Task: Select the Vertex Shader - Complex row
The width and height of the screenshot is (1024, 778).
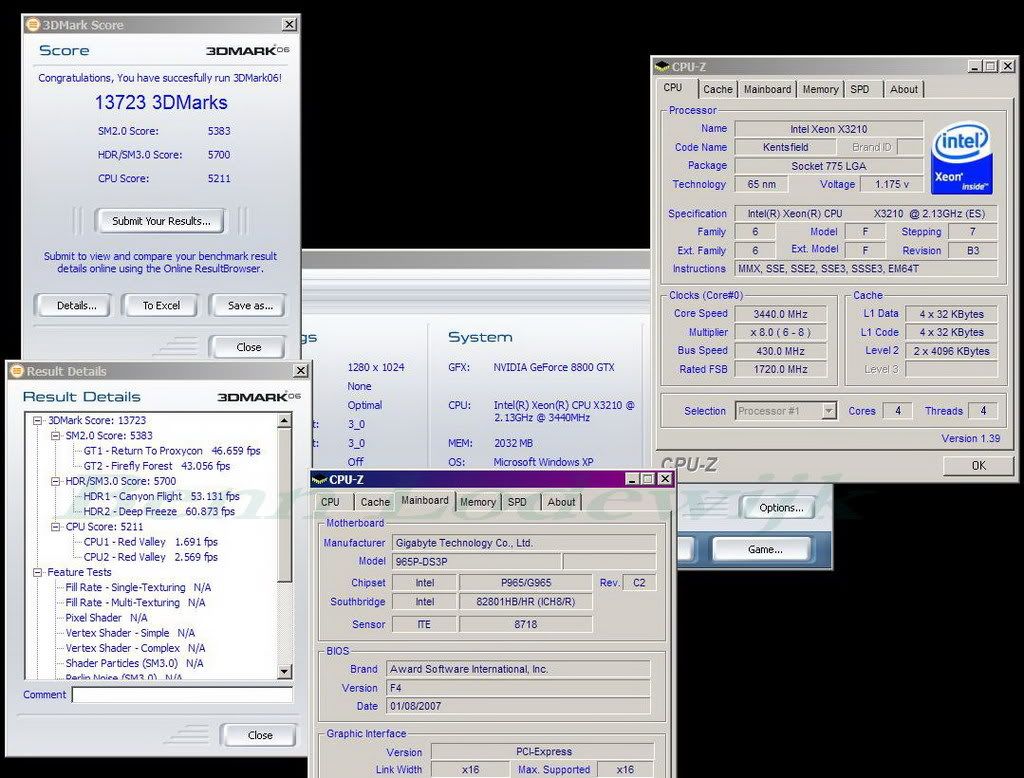Action: tap(135, 648)
